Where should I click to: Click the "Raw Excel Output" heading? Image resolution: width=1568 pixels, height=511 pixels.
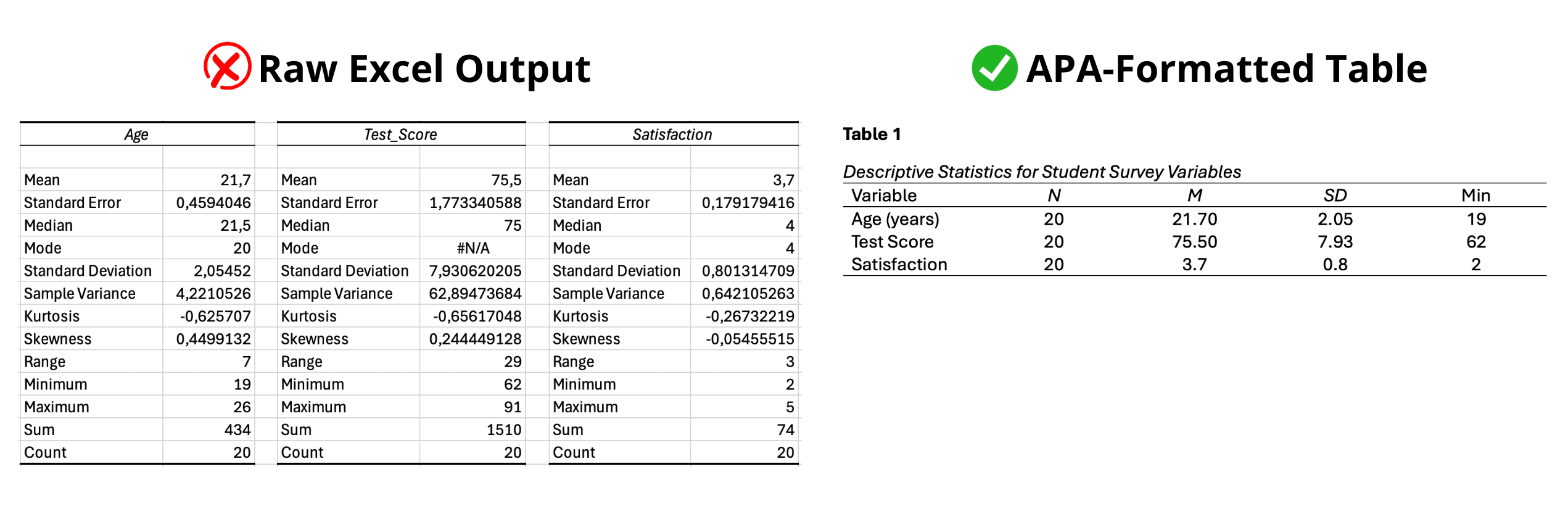coord(424,69)
